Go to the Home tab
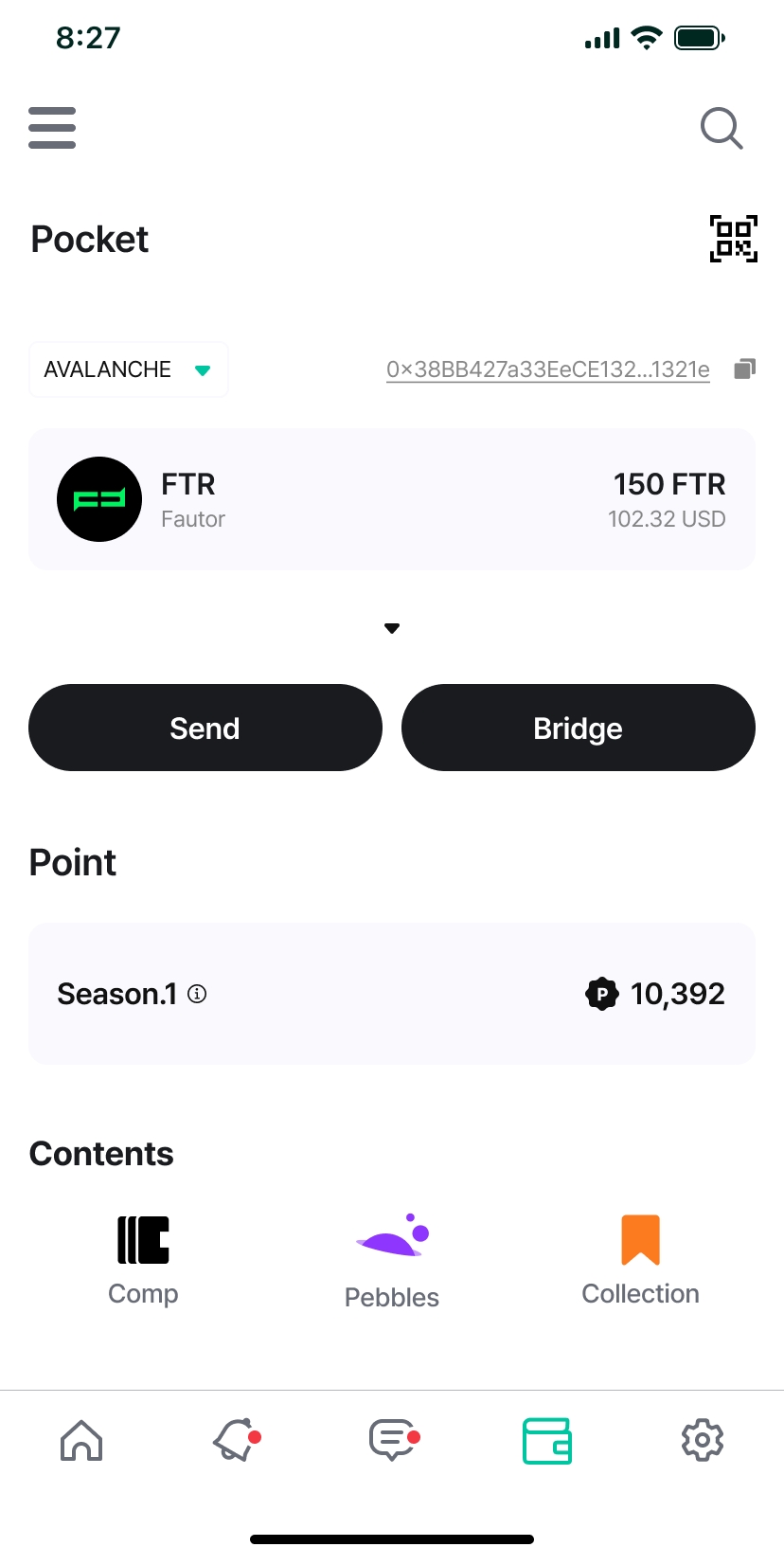Viewport: 784px width, 1565px height. click(81, 1441)
